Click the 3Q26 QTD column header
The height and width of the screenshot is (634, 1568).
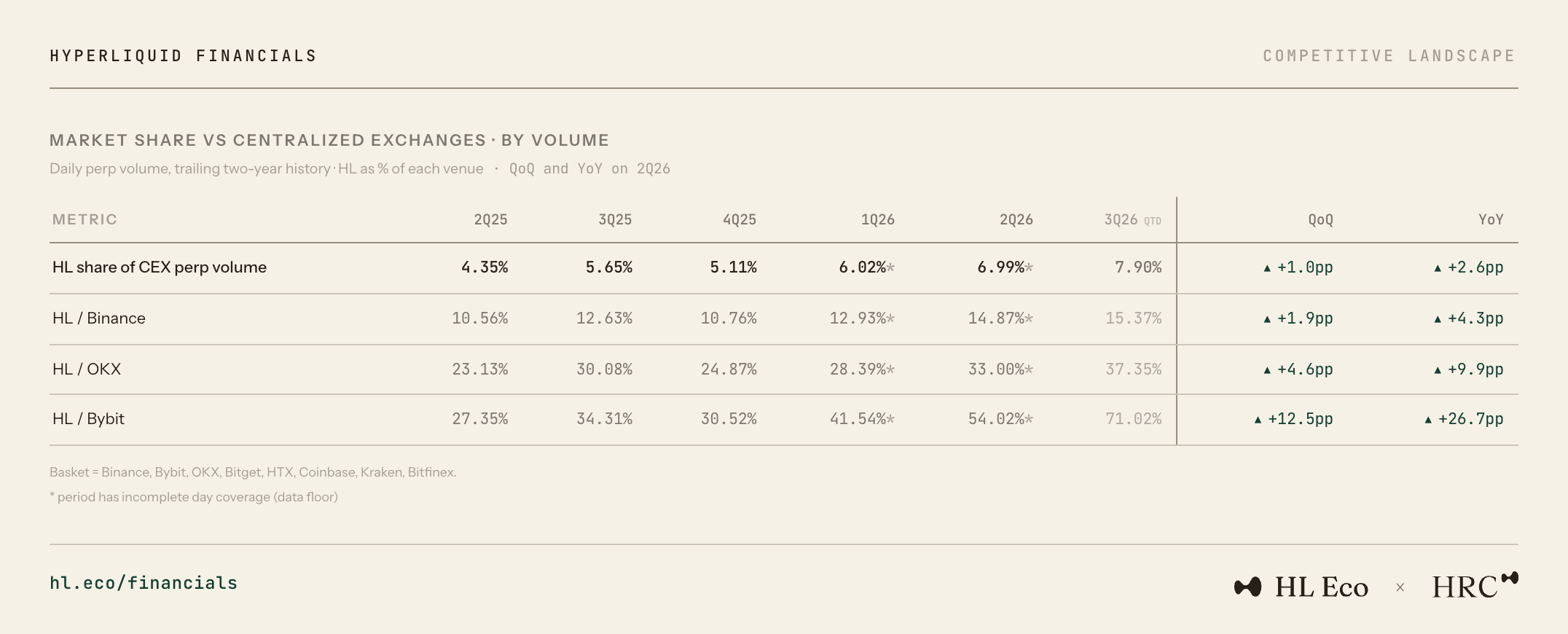[1132, 220]
